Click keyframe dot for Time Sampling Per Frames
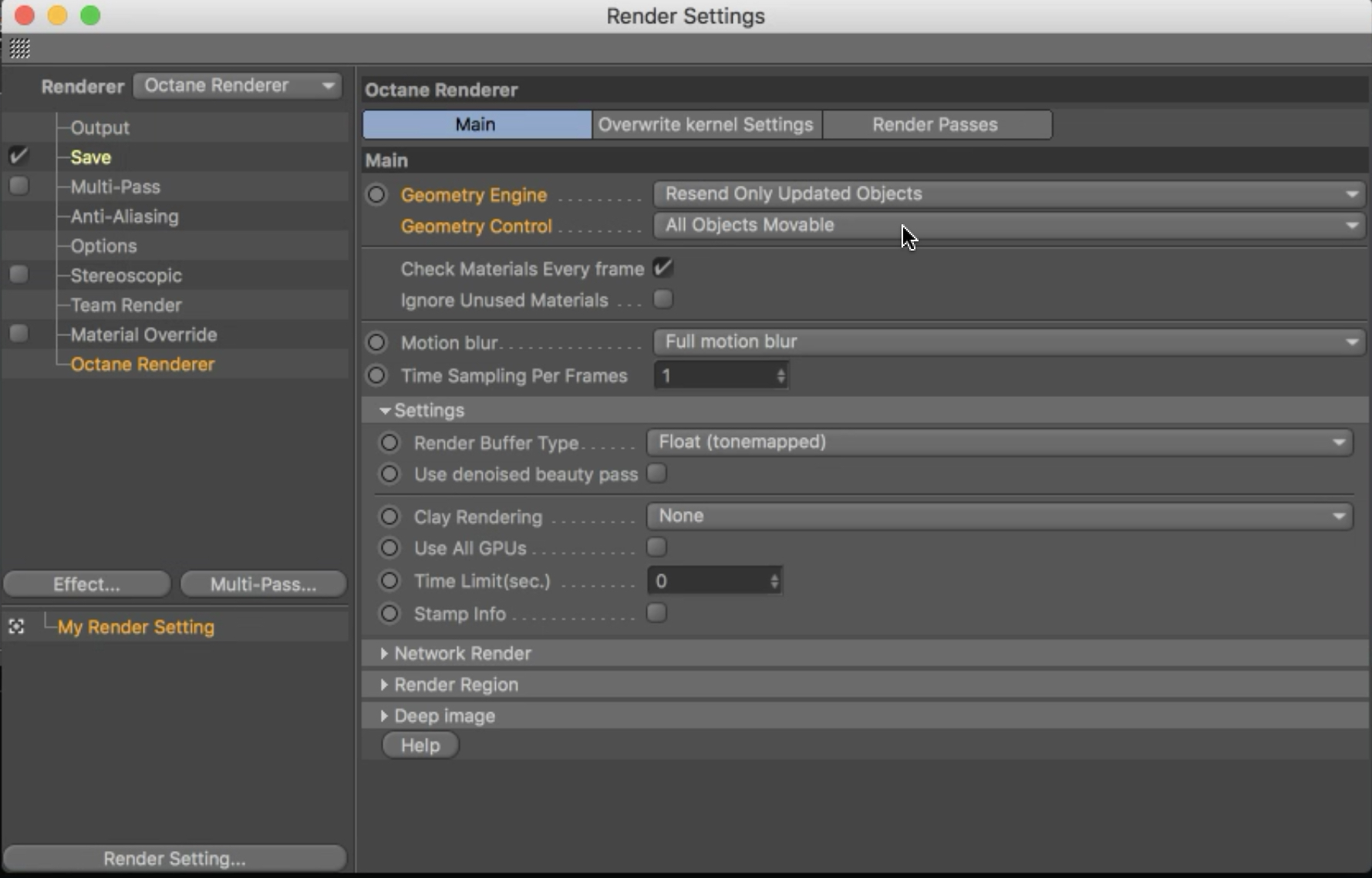This screenshot has width=1372, height=878. click(x=376, y=375)
